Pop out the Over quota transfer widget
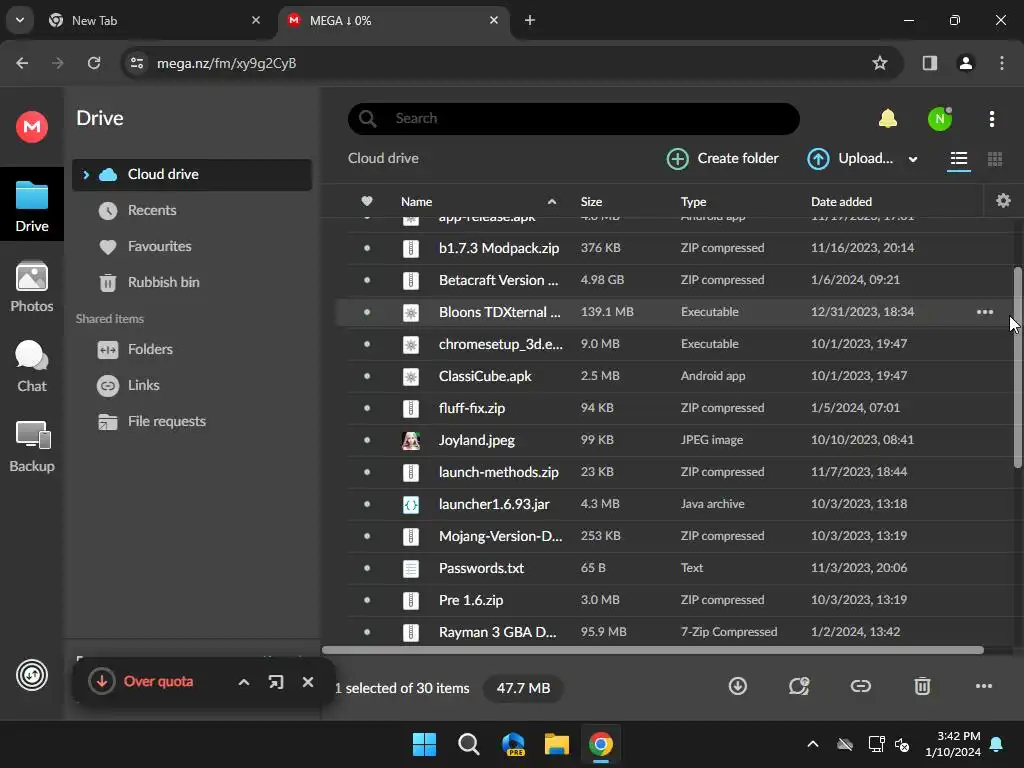The width and height of the screenshot is (1024, 768). pos(276,682)
